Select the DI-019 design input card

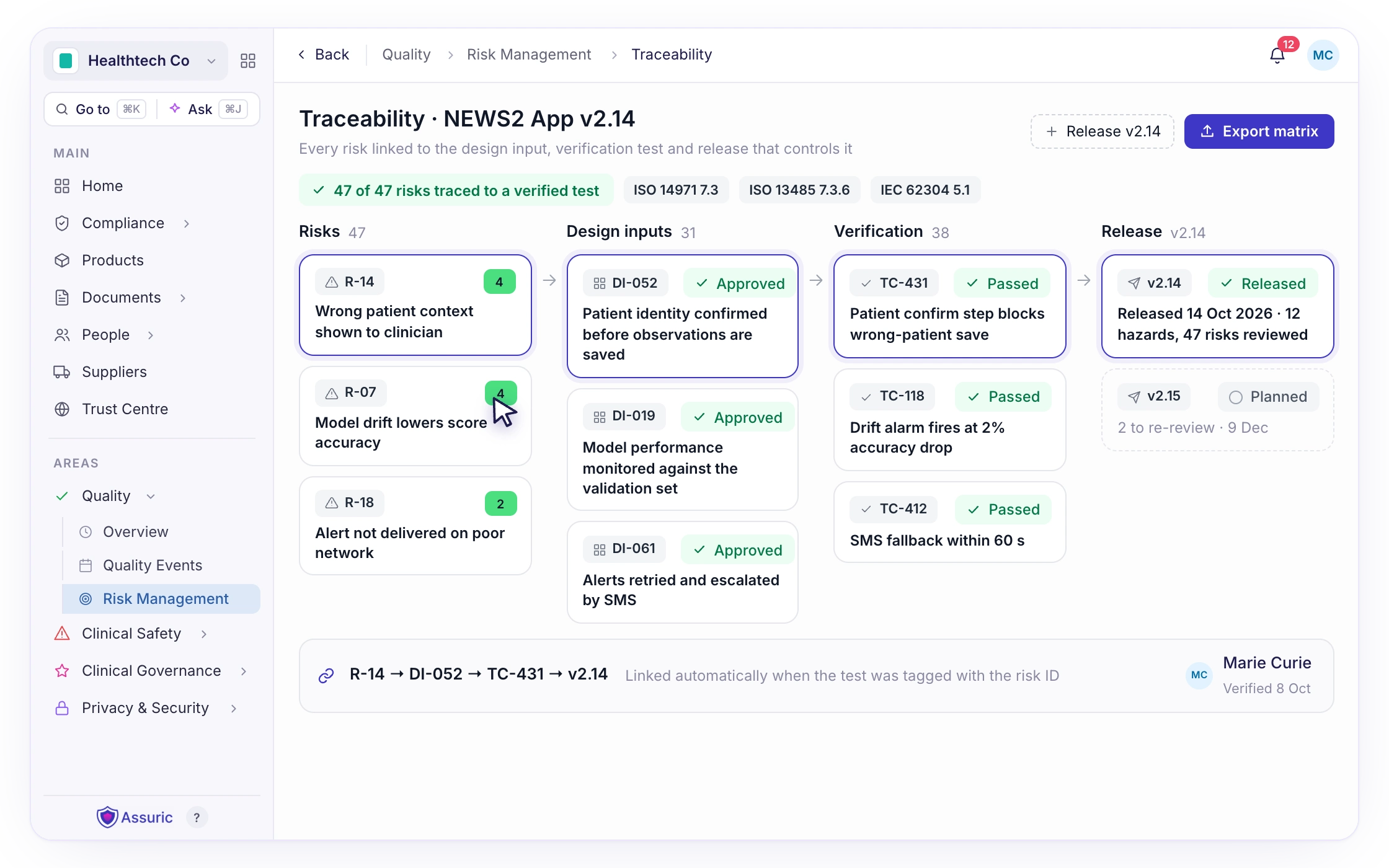[x=683, y=449]
